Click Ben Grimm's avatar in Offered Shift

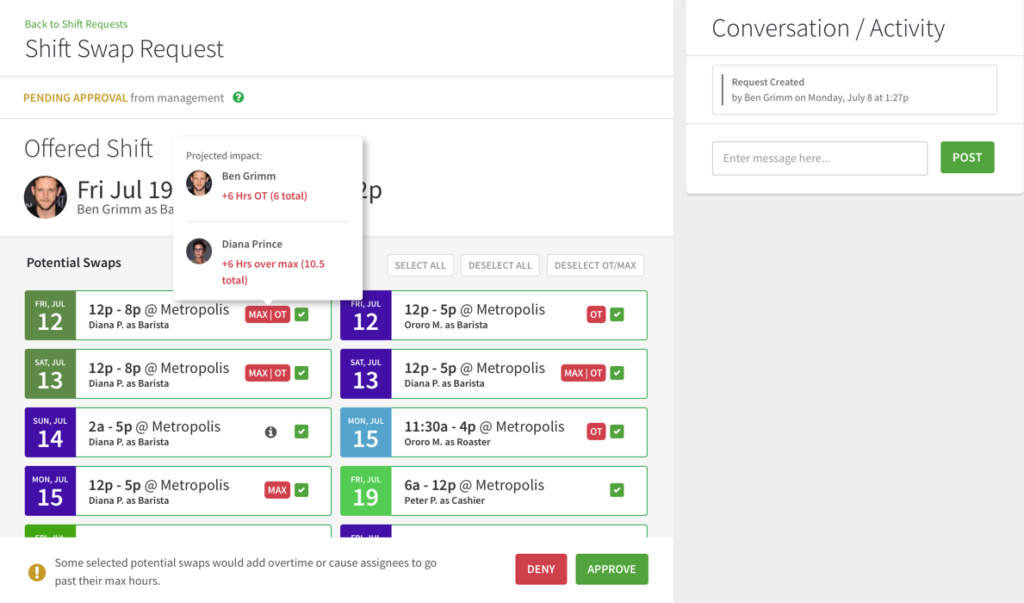pos(45,197)
